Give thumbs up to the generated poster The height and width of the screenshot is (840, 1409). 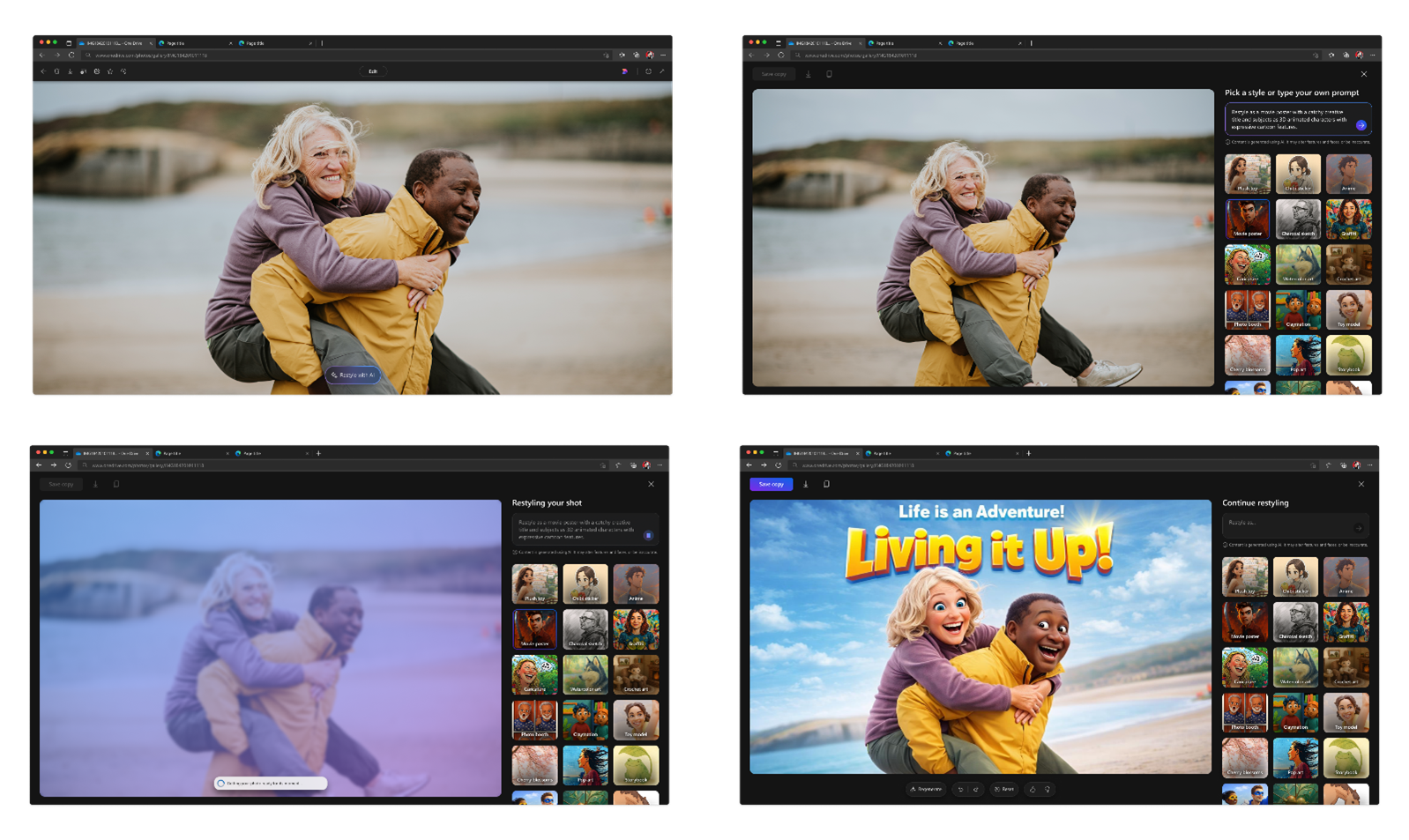[x=1033, y=789]
